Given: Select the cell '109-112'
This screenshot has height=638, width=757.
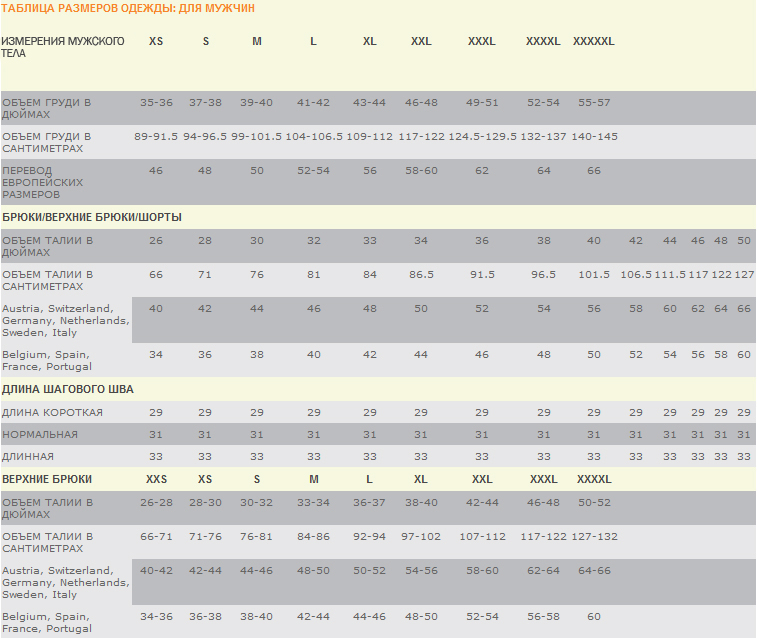Looking at the screenshot, I should (370, 137).
